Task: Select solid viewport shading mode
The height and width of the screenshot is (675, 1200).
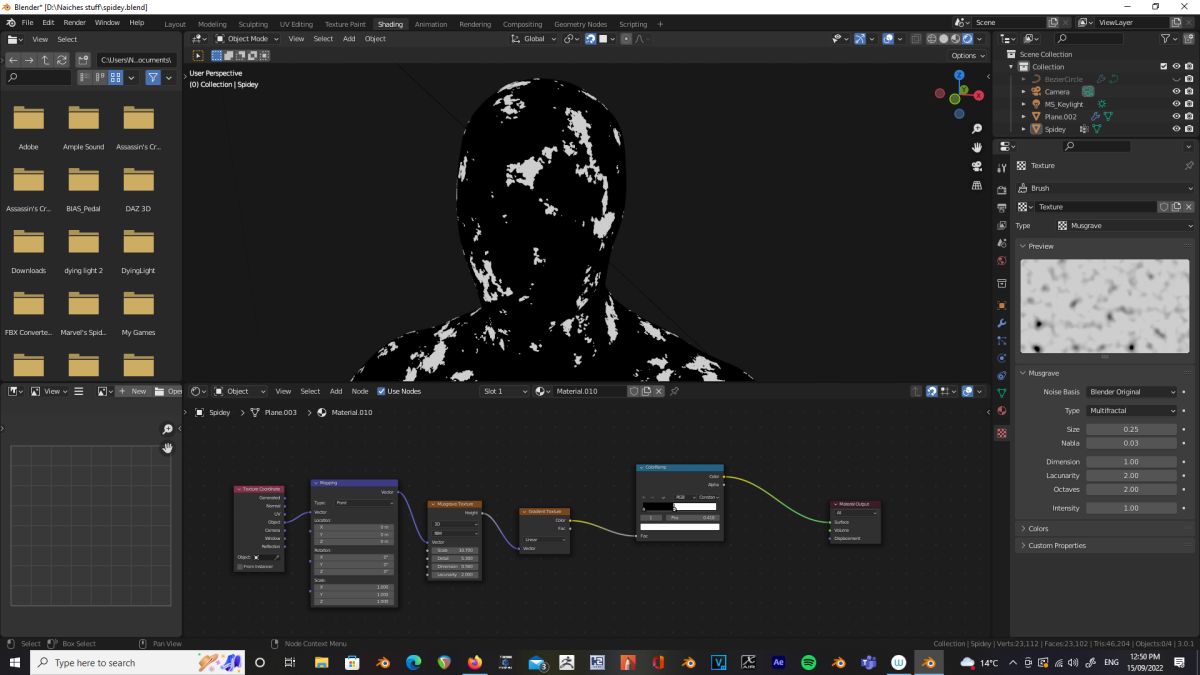Action: click(943, 39)
